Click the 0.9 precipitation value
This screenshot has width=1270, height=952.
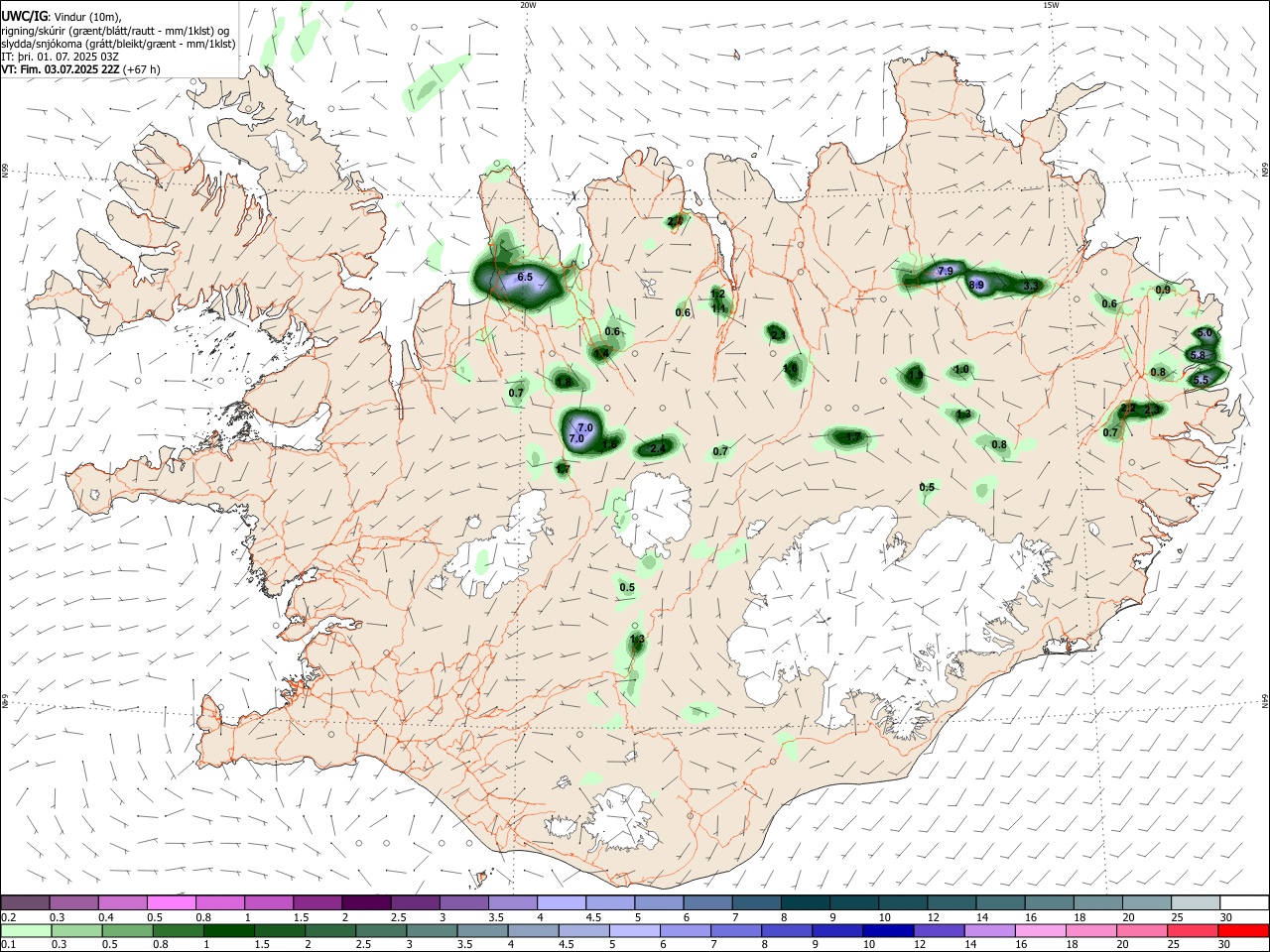click(1163, 290)
